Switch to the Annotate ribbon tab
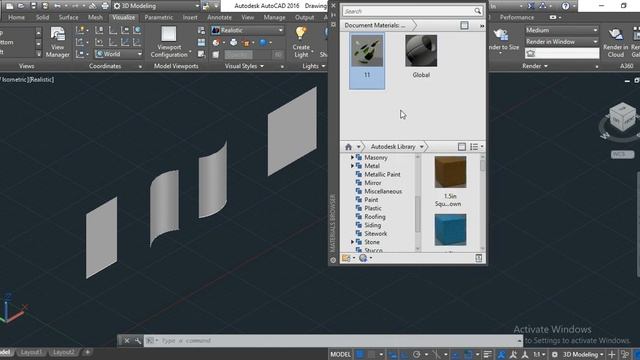This screenshot has height=360, width=640. pos(219,18)
